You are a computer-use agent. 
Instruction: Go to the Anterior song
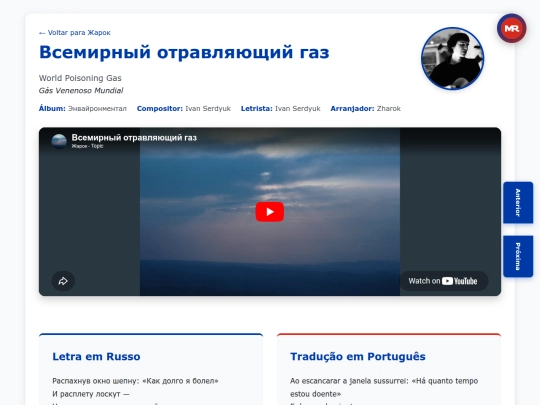[518, 202]
